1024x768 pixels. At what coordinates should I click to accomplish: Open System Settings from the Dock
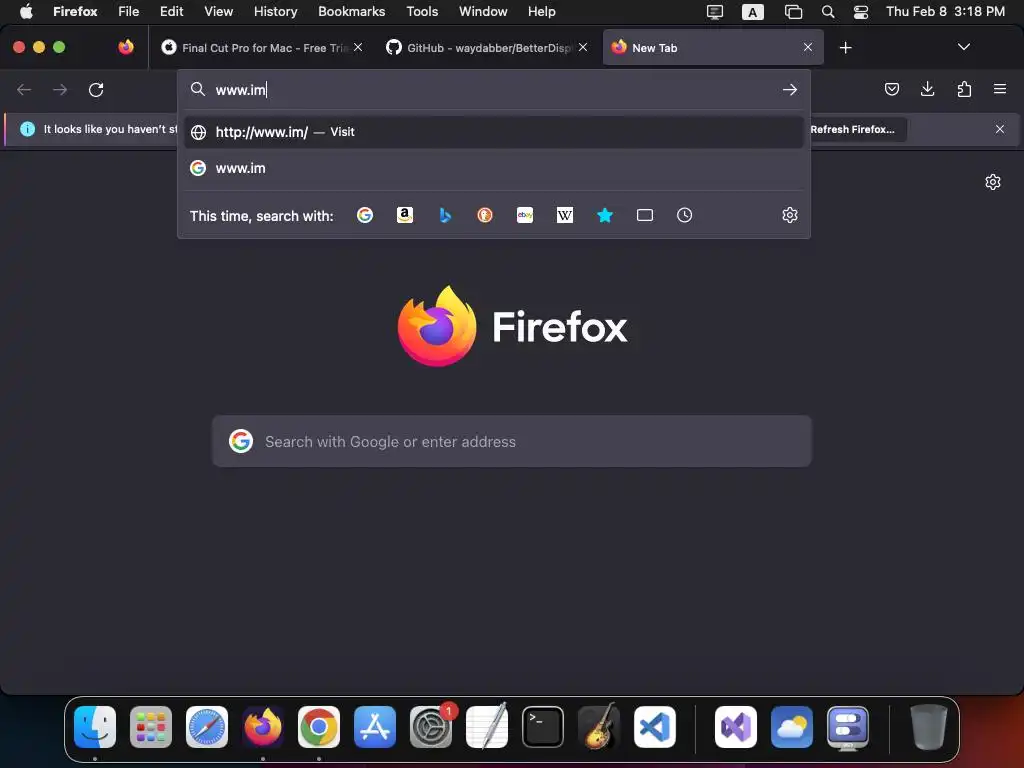point(431,726)
